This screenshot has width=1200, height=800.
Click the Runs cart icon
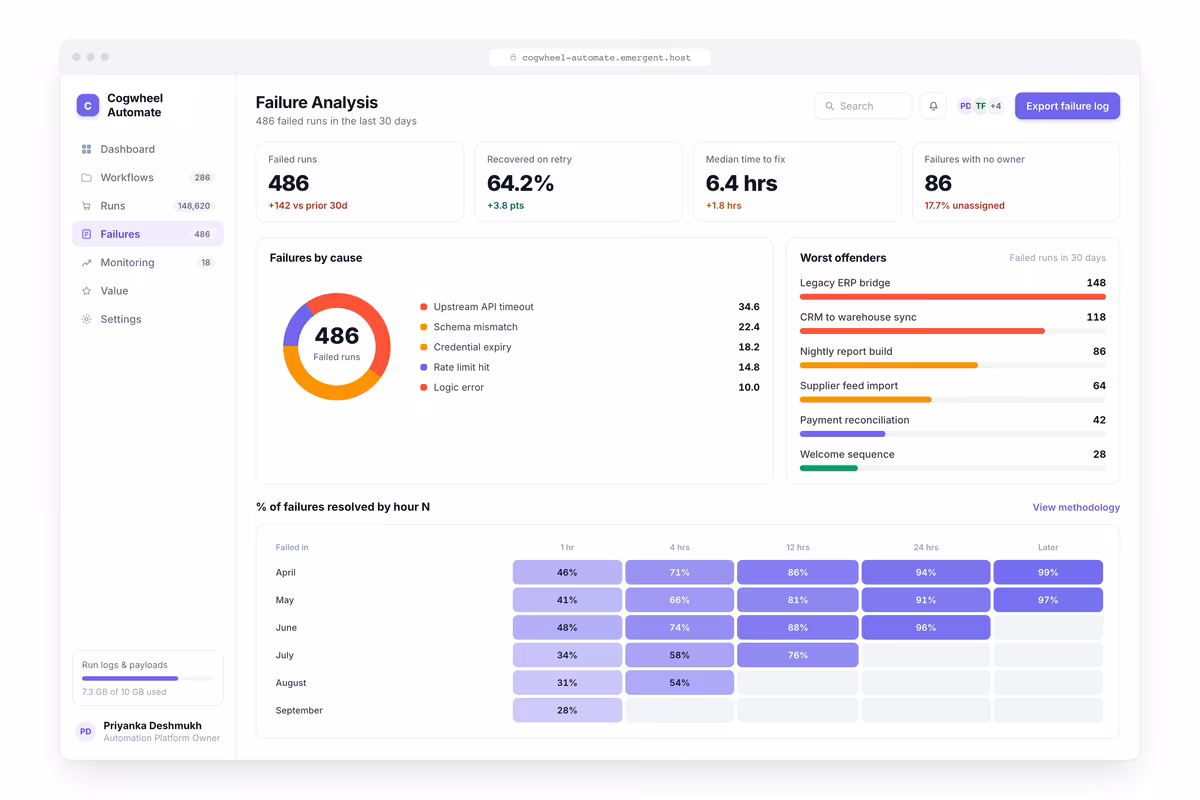86,206
